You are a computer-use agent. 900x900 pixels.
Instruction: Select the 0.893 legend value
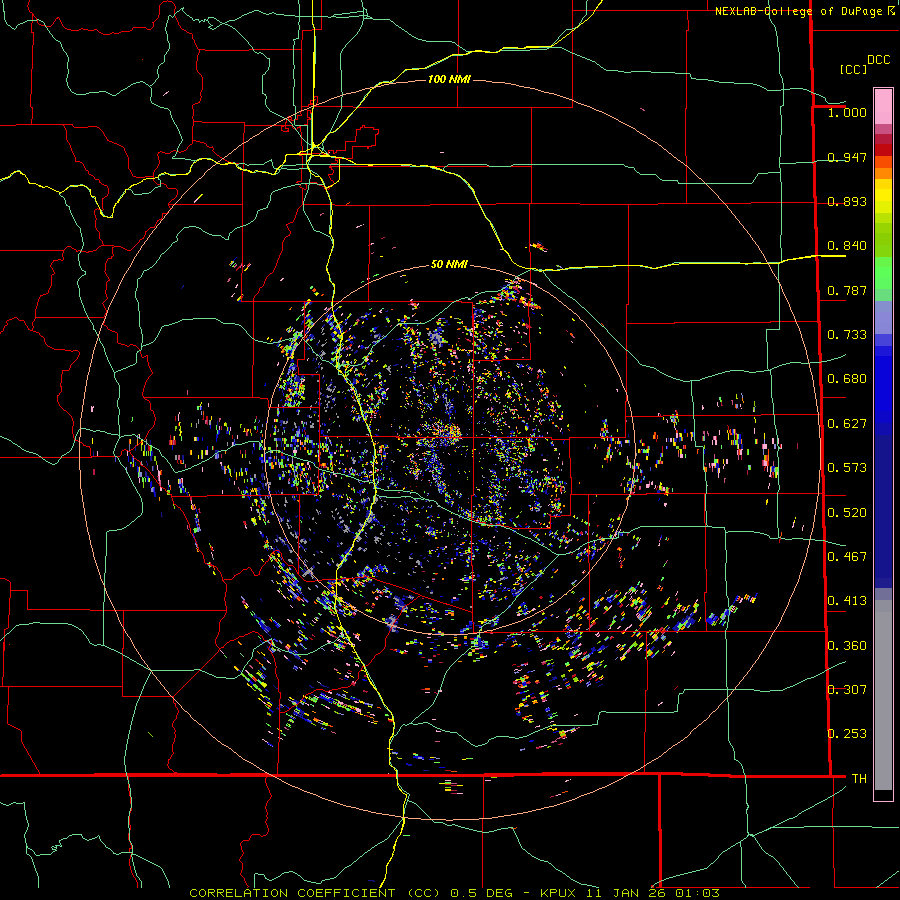(x=847, y=201)
